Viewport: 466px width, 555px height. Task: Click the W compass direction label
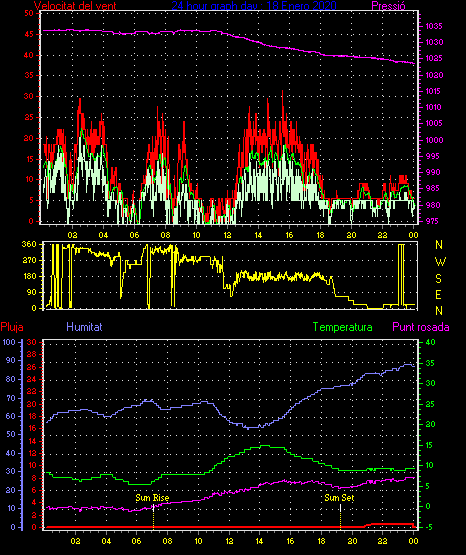pyautogui.click(x=440, y=262)
